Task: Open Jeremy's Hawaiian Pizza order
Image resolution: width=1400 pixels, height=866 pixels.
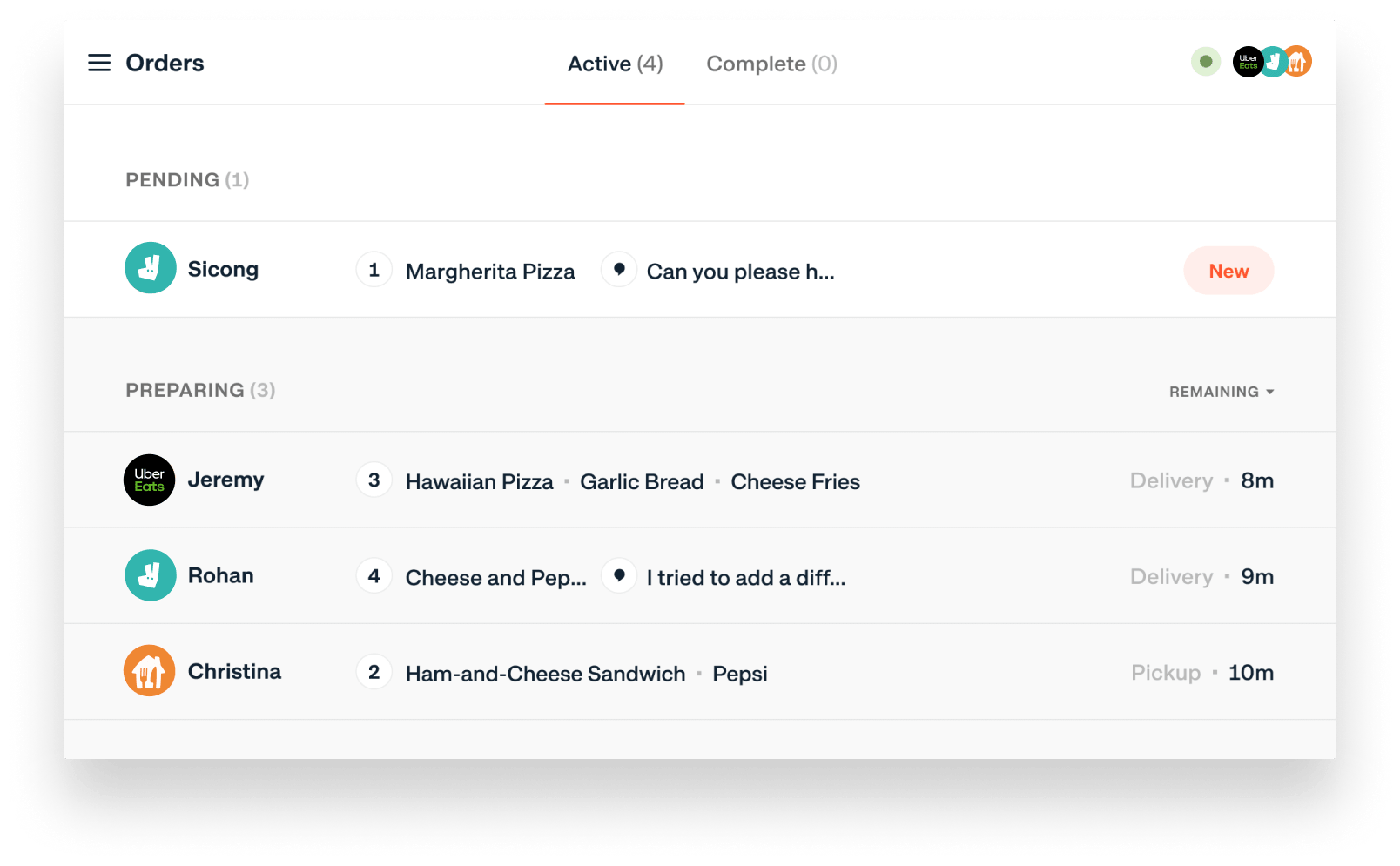Action: 479,481
